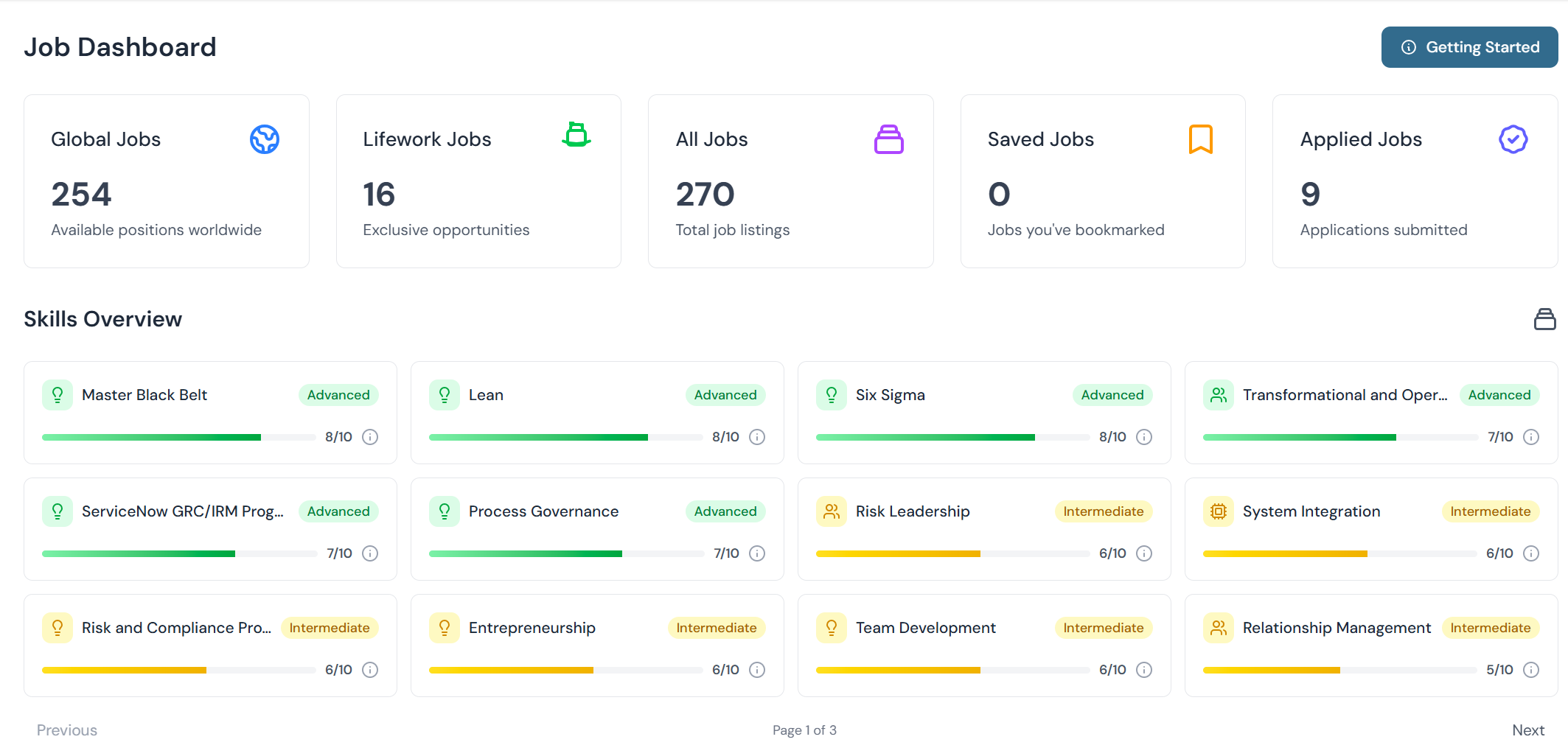This screenshot has width=1568, height=745.
Task: Open info icon for Master Black Belt
Action: pos(371,437)
